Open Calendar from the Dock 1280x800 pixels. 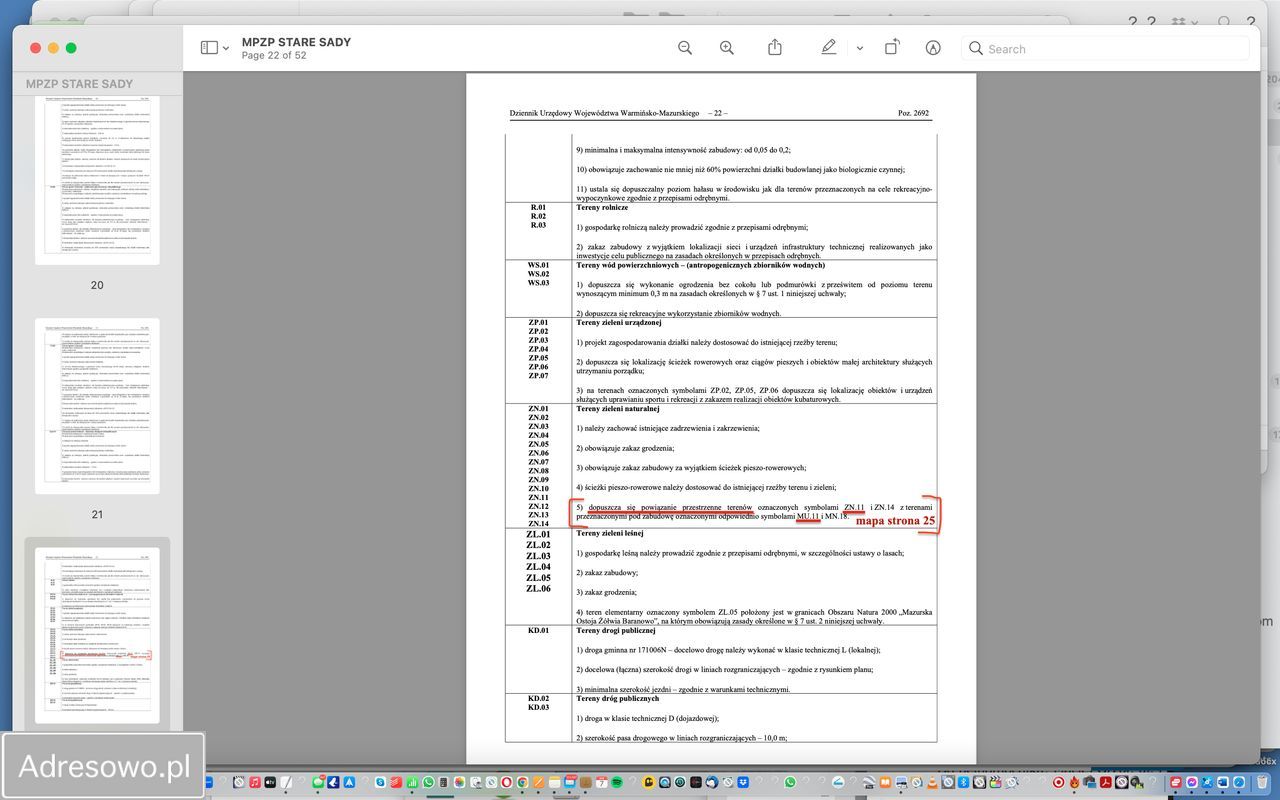(601, 782)
